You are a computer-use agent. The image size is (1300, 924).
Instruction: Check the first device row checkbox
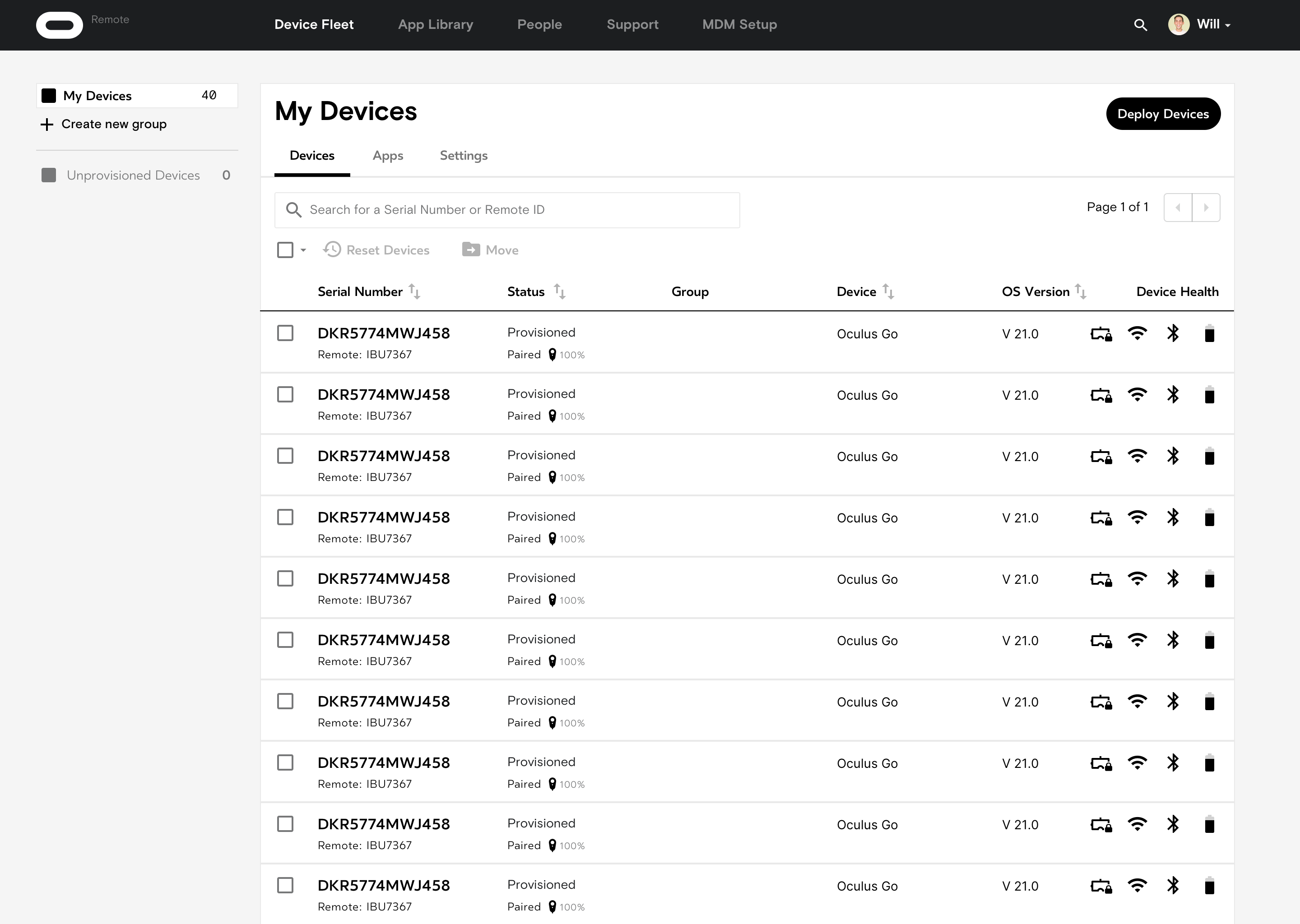[x=285, y=333]
